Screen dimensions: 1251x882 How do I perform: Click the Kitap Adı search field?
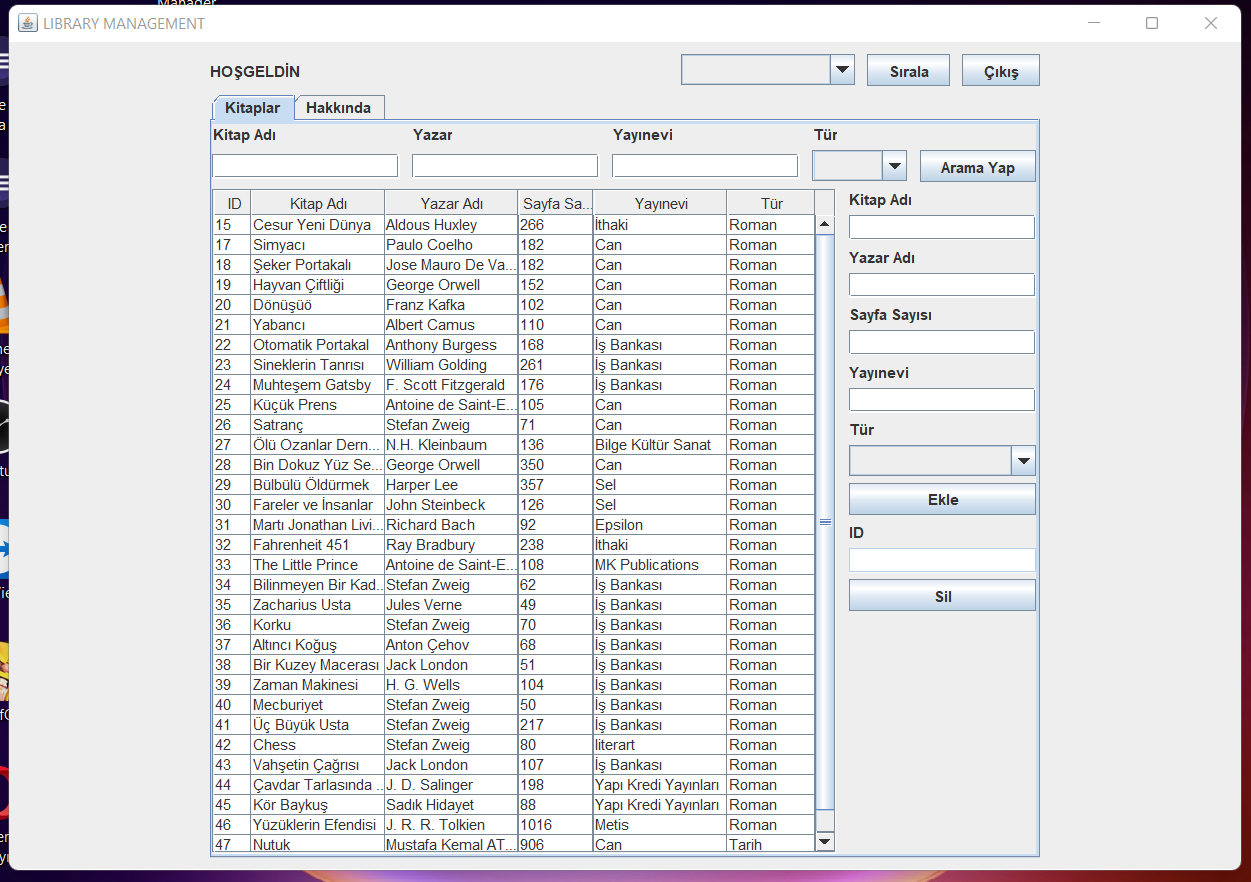(304, 165)
